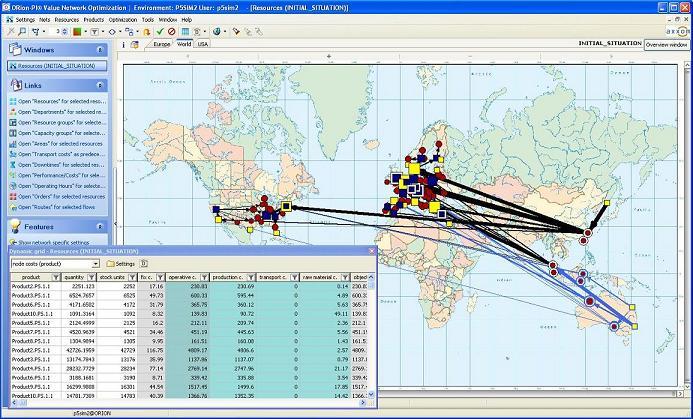Click the folder Settings button in Dynamic grid
This screenshot has width=693, height=419.
coord(121,264)
